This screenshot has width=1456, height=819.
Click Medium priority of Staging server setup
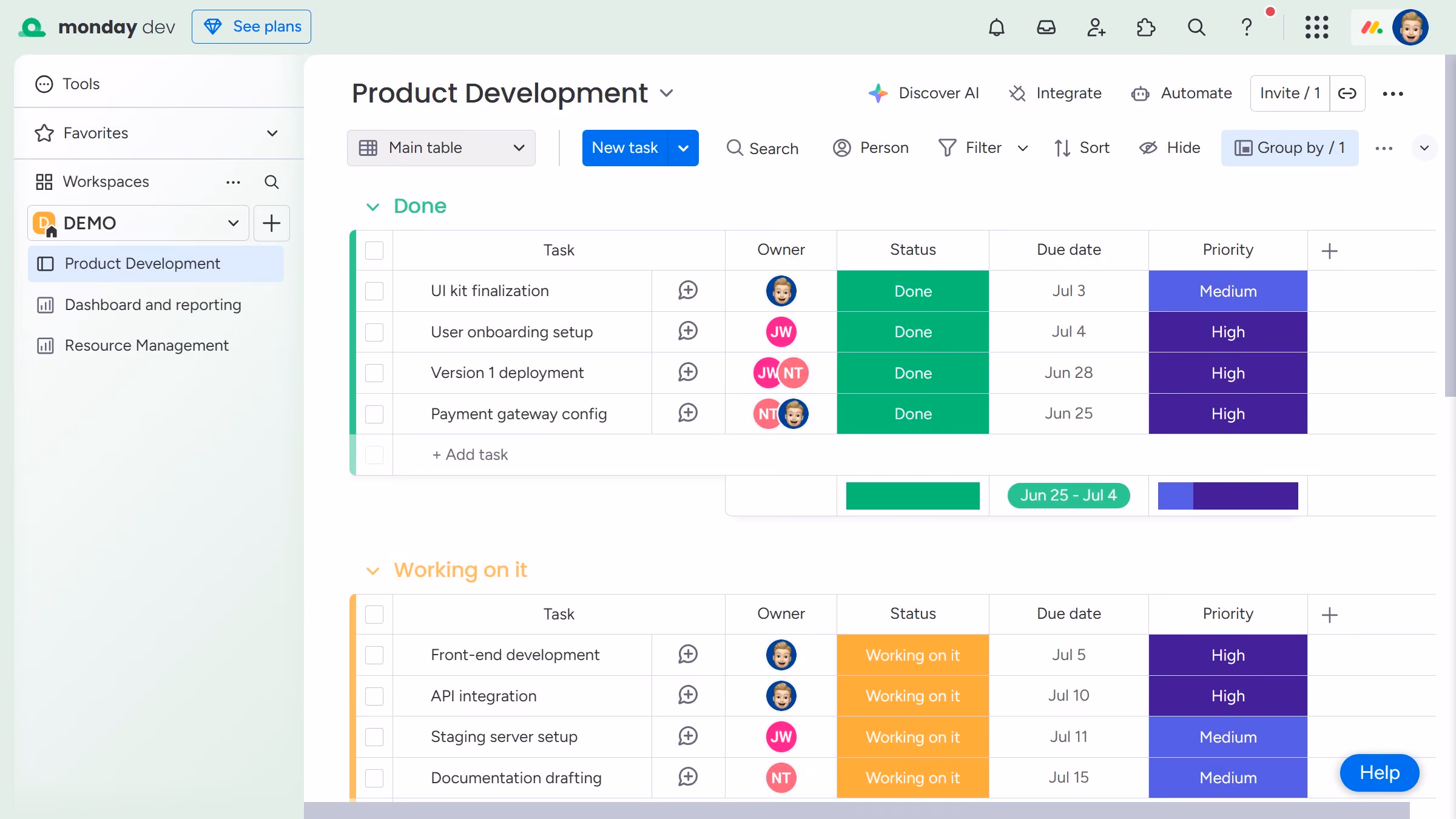coord(1228,737)
